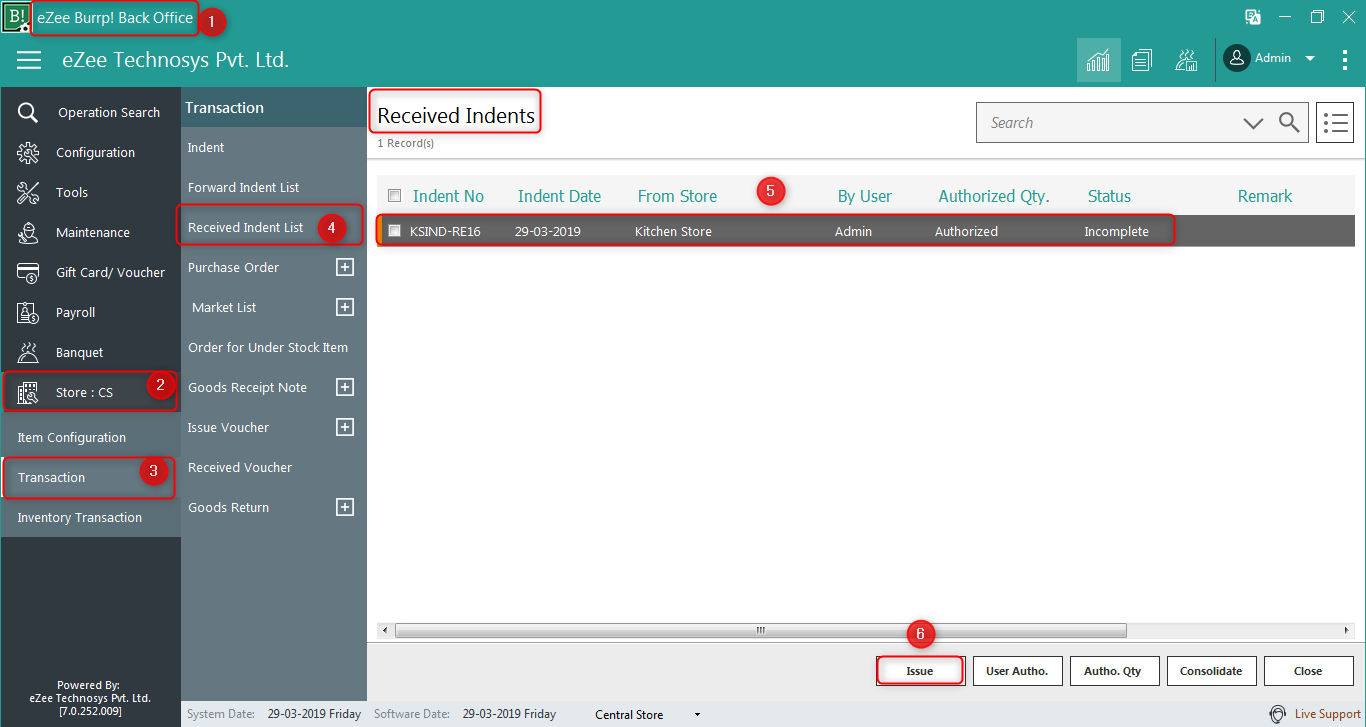The image size is (1366, 727).
Task: Check the KSIND-RE16 row checkbox
Action: coord(394,230)
